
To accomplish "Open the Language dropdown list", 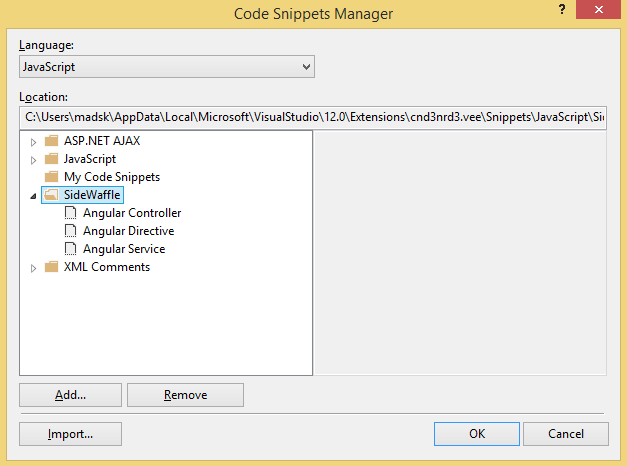I will pyautogui.click(x=167, y=67).
